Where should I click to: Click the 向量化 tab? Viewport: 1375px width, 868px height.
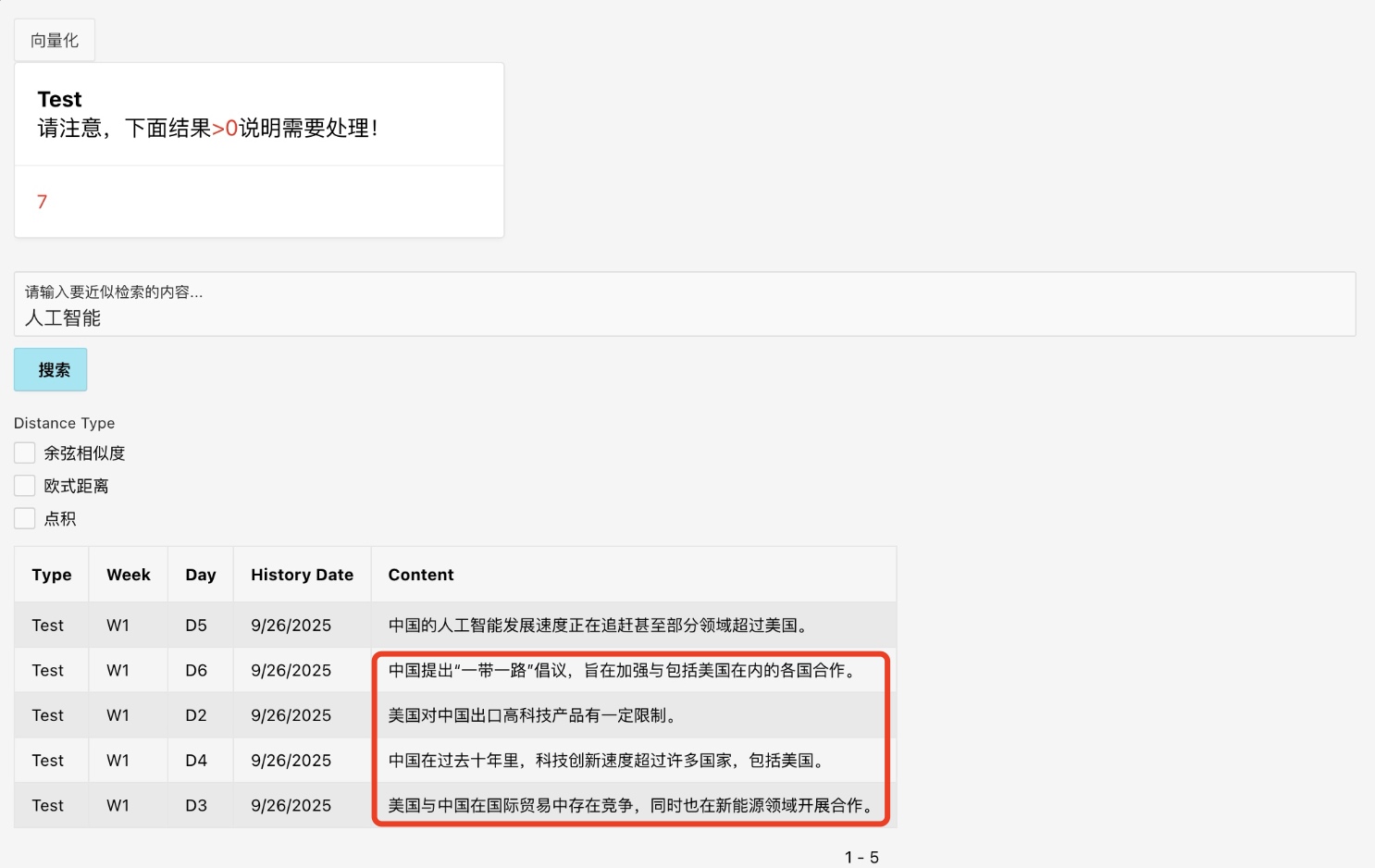click(54, 40)
